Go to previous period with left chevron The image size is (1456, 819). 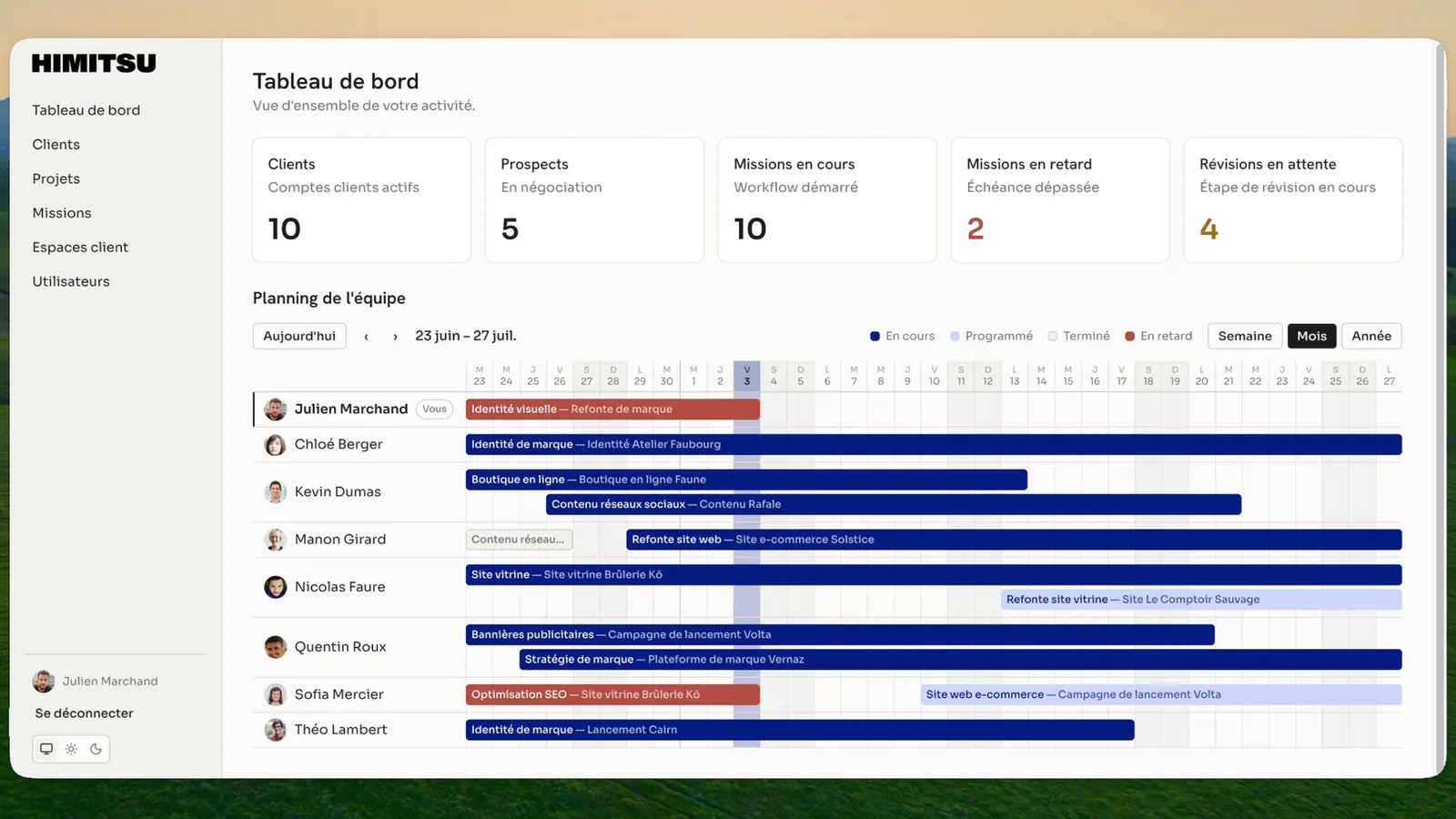[366, 337]
